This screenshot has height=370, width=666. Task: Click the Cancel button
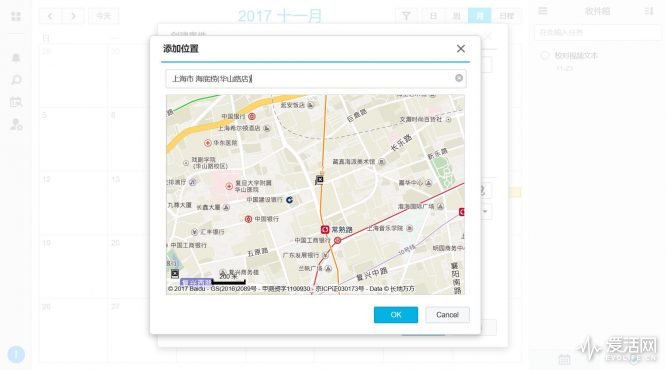click(447, 315)
